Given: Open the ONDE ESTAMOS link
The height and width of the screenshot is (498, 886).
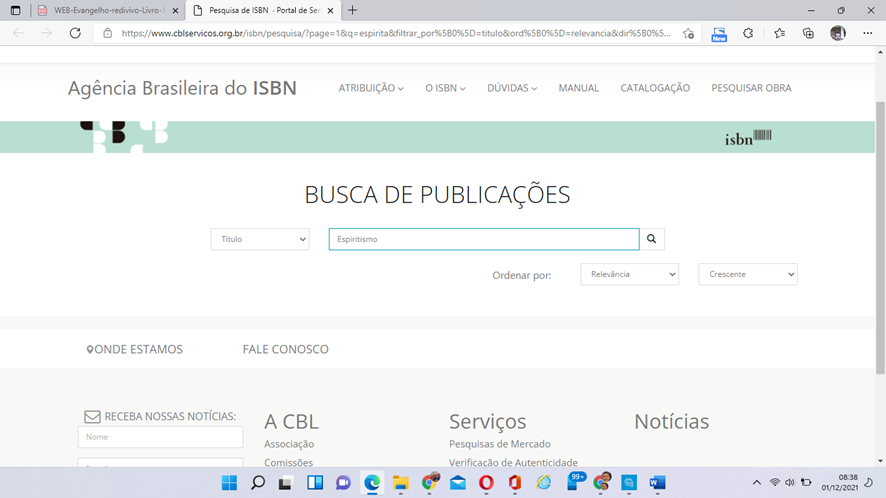Looking at the screenshot, I should 134,349.
